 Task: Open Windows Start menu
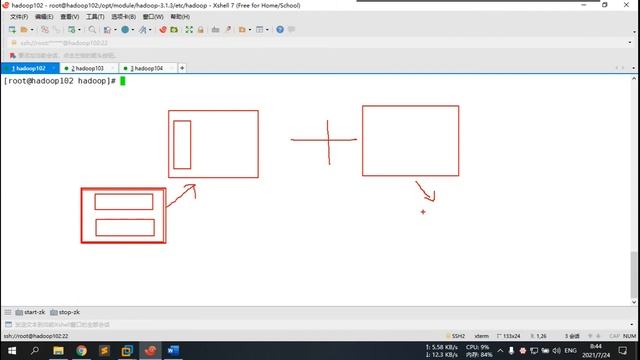click(x=12, y=351)
